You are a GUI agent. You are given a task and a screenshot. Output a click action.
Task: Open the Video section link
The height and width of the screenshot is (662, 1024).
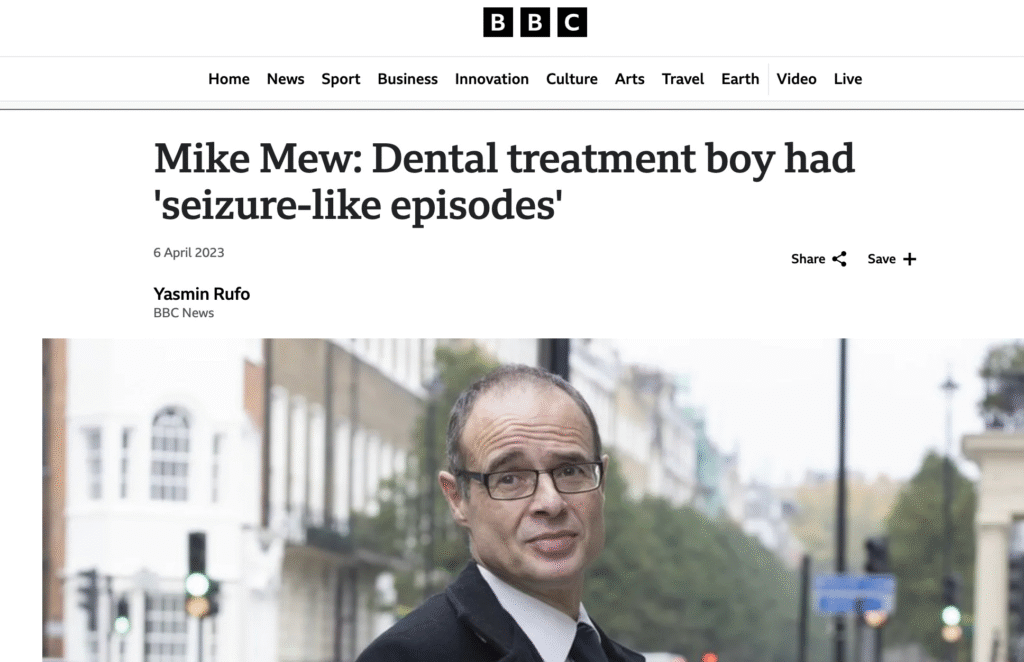tap(796, 79)
